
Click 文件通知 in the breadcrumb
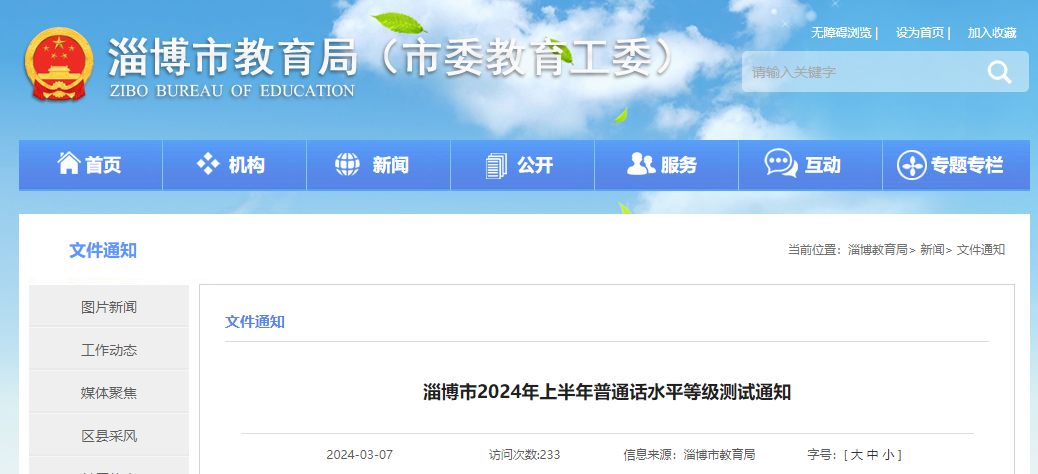981,250
